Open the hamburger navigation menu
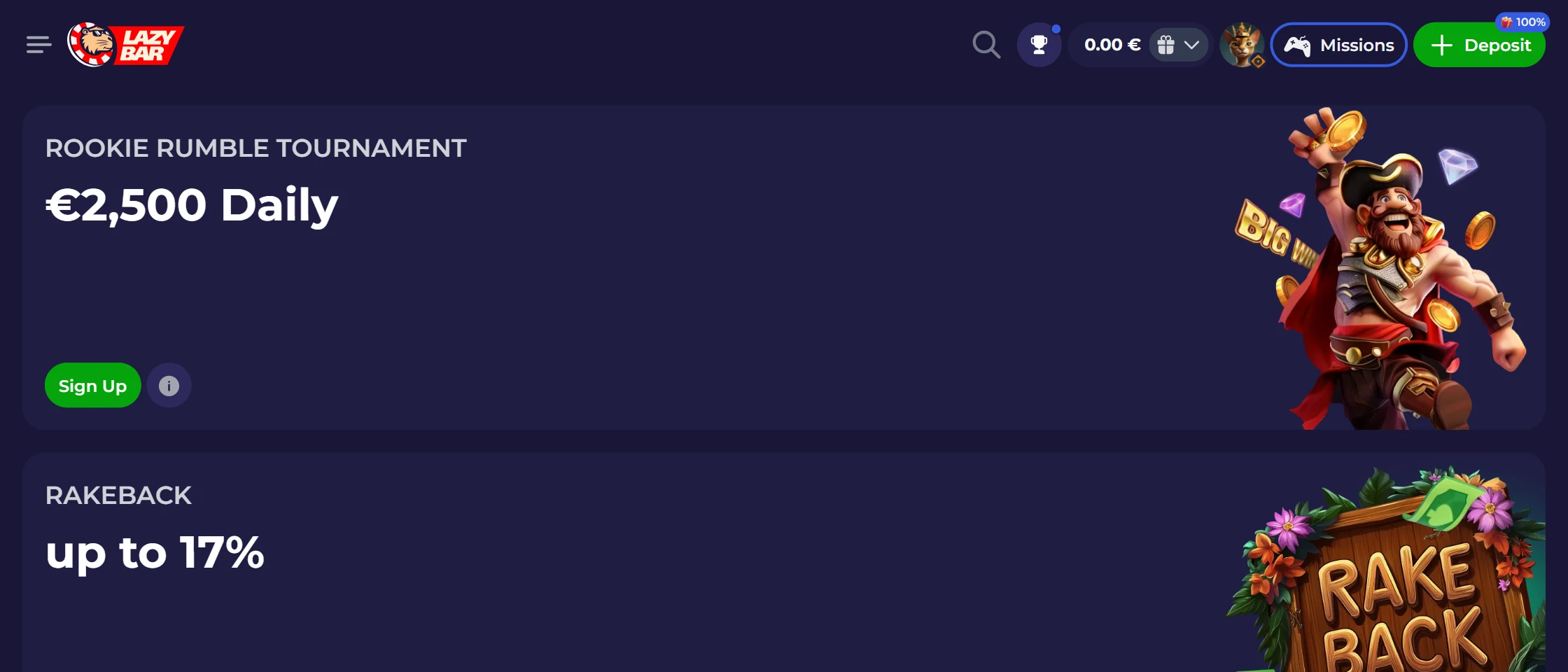The image size is (1568, 672). pyautogui.click(x=39, y=45)
